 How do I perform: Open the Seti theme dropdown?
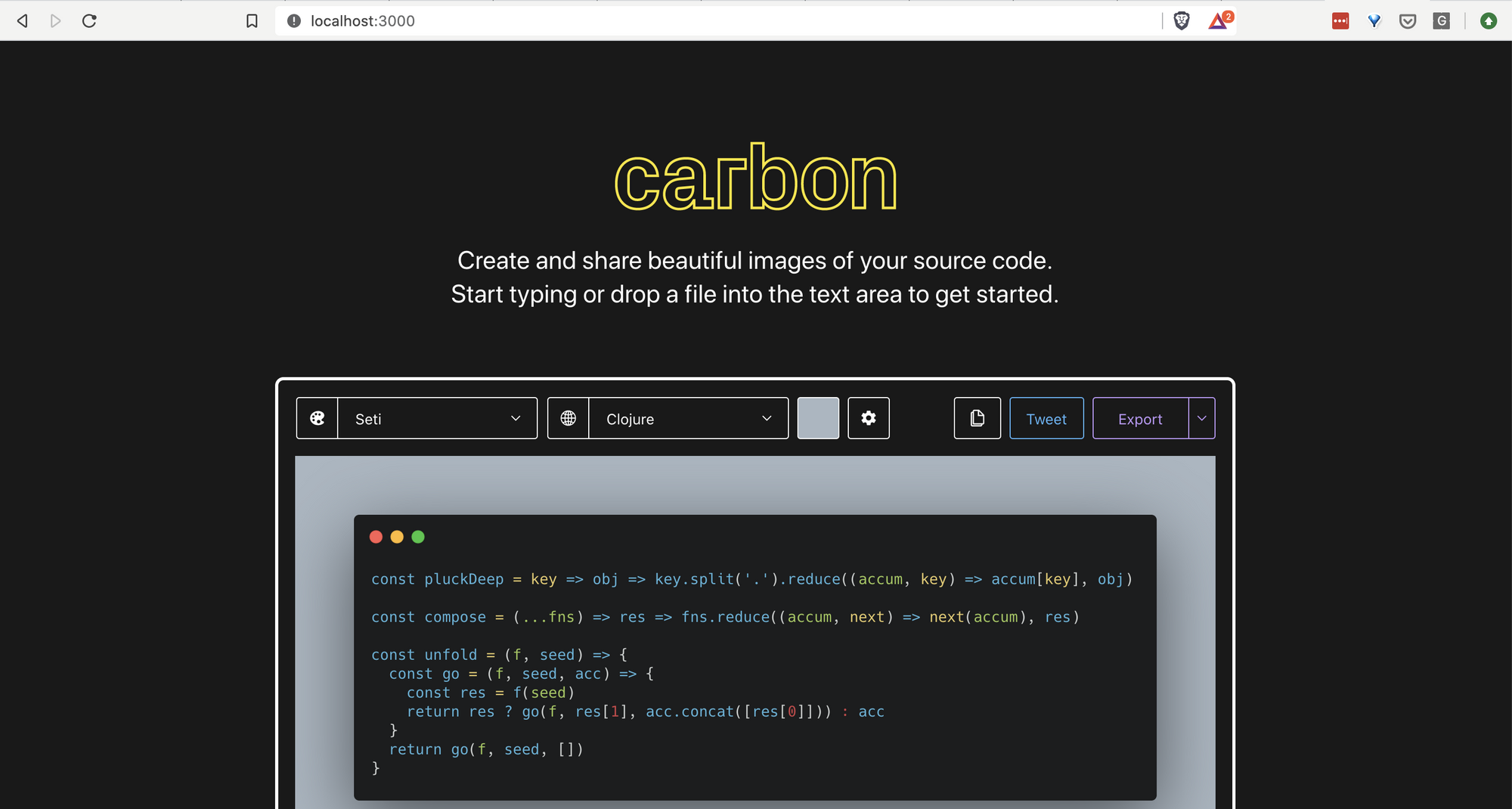(438, 418)
